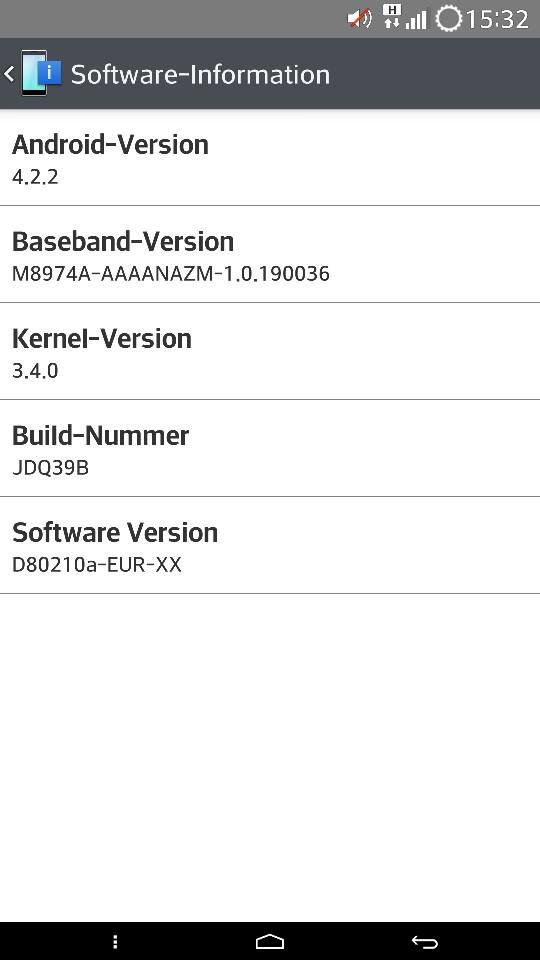Select the Baseband-Version entry
Image resolution: width=540 pixels, height=960 pixels.
point(270,255)
